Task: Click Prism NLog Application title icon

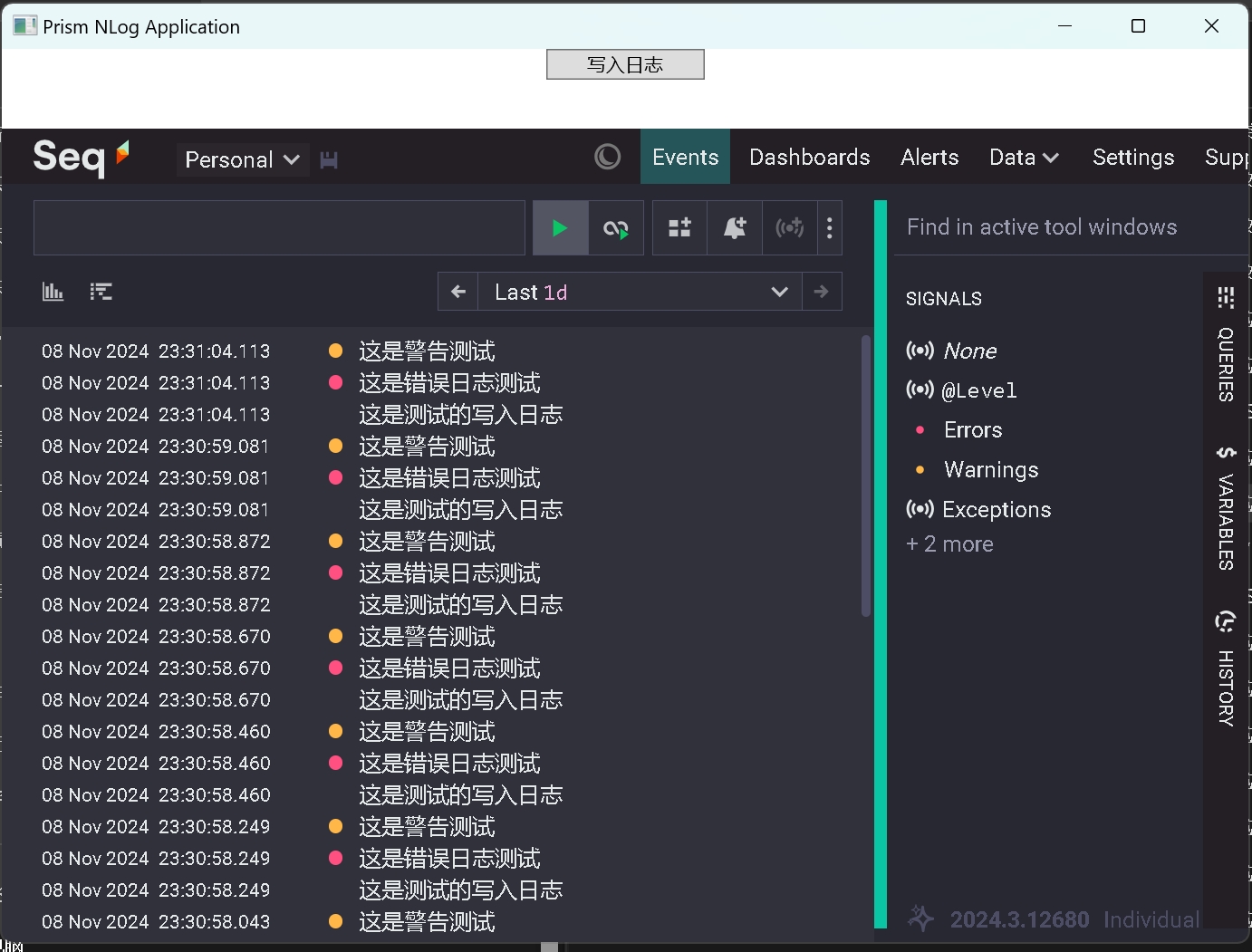Action: point(25,26)
